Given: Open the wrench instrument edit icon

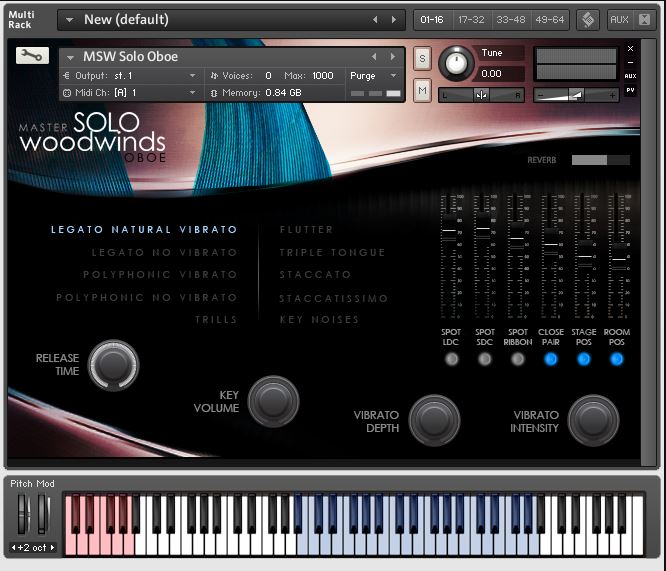Looking at the screenshot, I should [32, 55].
